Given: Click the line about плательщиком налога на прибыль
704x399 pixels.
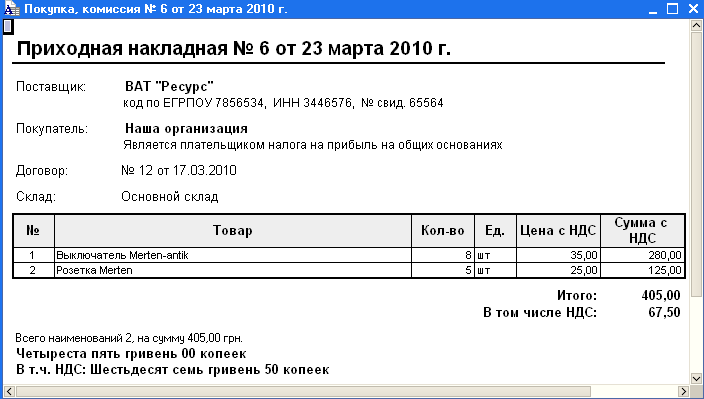Looking at the screenshot, I should pyautogui.click(x=312, y=145).
